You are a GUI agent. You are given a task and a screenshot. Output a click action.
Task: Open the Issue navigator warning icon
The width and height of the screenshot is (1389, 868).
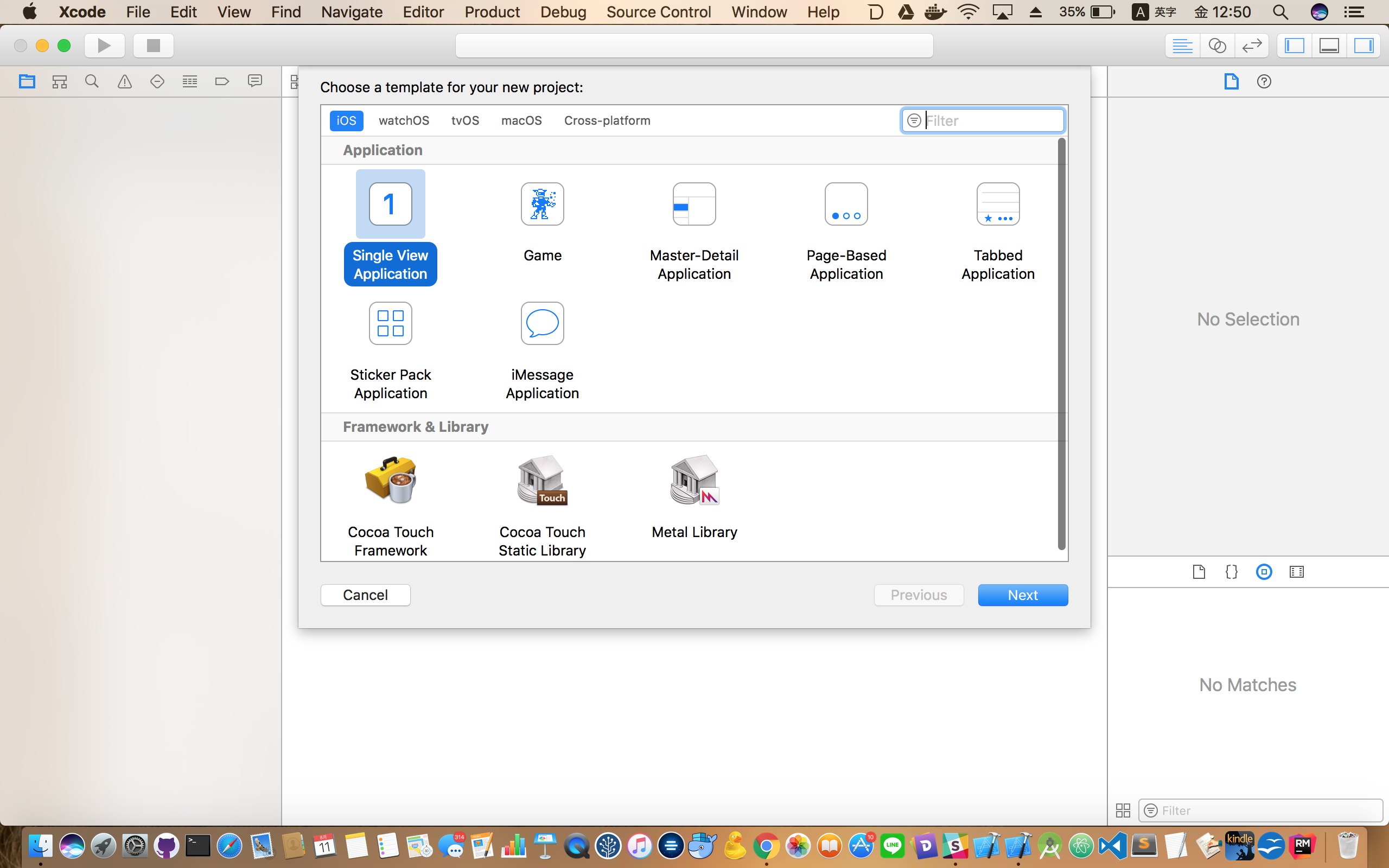pos(125,81)
